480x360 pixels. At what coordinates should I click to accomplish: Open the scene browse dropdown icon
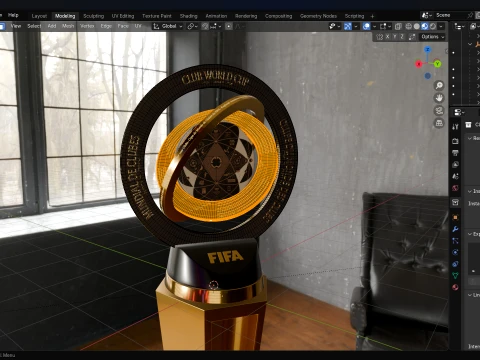tap(427, 15)
